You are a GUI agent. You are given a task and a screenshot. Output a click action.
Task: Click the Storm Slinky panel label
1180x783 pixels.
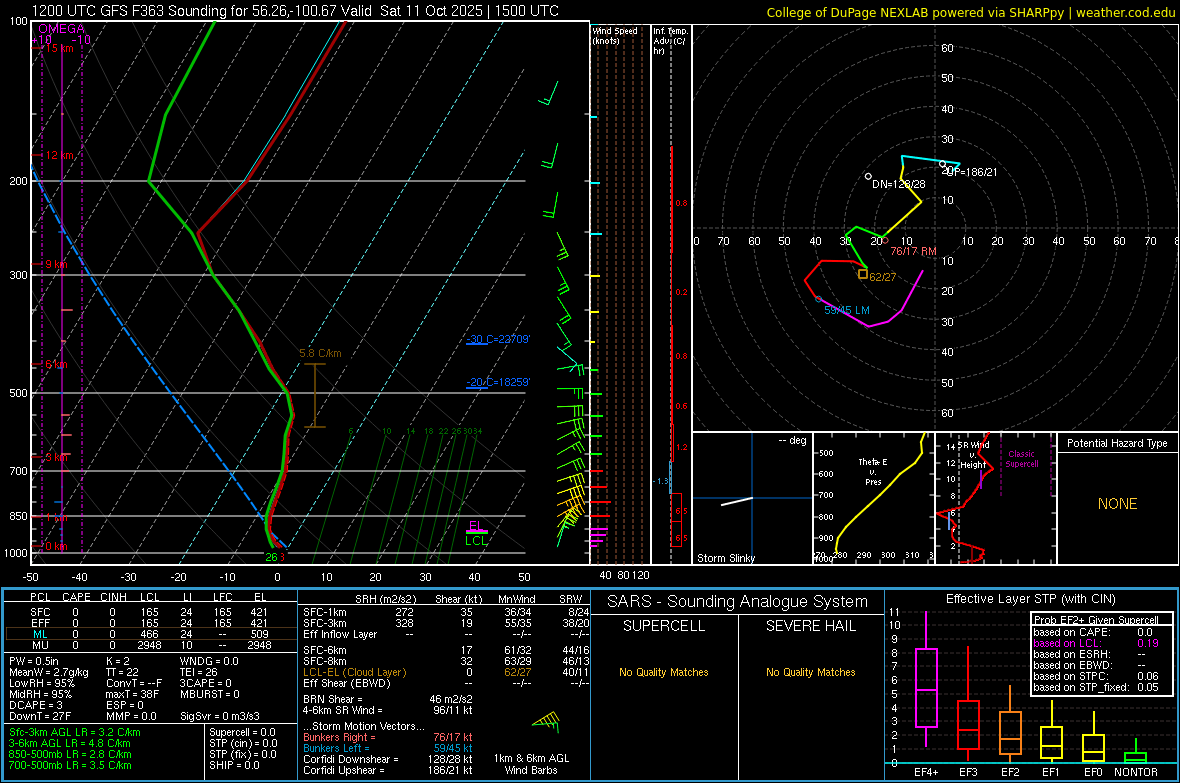click(x=725, y=558)
